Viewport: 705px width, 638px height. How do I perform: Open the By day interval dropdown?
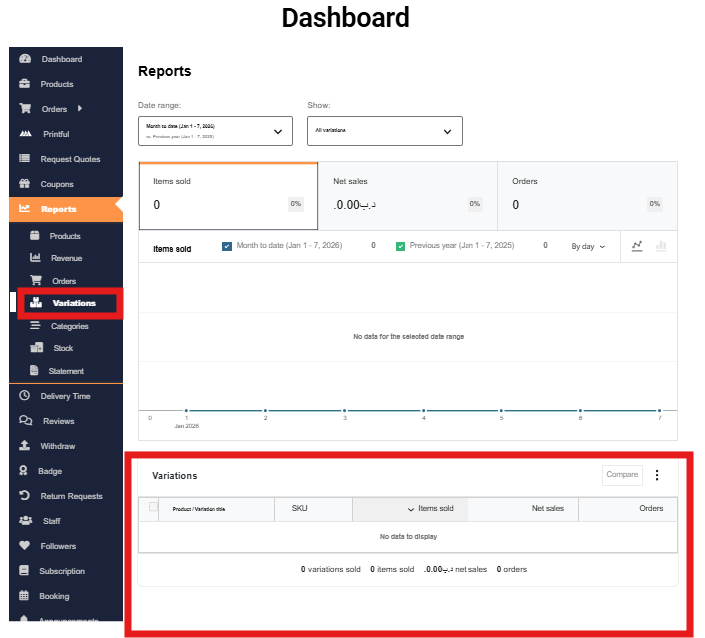(588, 246)
